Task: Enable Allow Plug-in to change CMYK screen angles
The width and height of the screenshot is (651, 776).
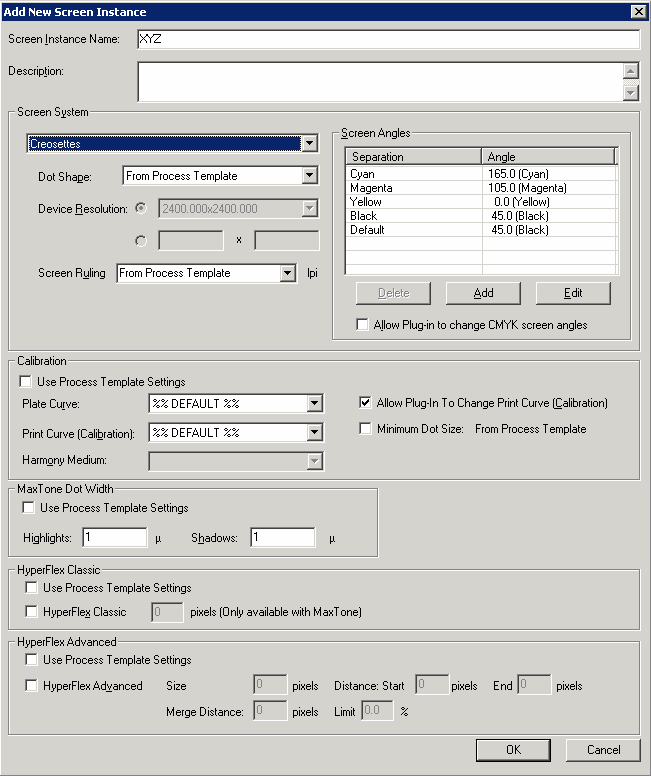Action: pos(363,325)
